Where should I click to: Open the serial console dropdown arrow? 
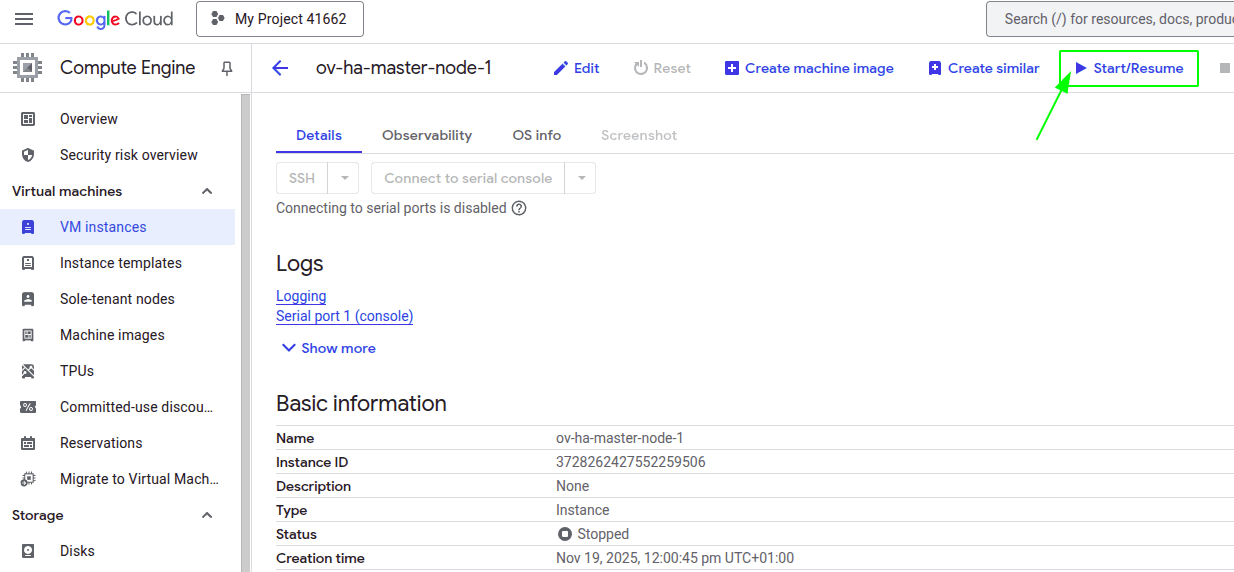pyautogui.click(x=580, y=178)
